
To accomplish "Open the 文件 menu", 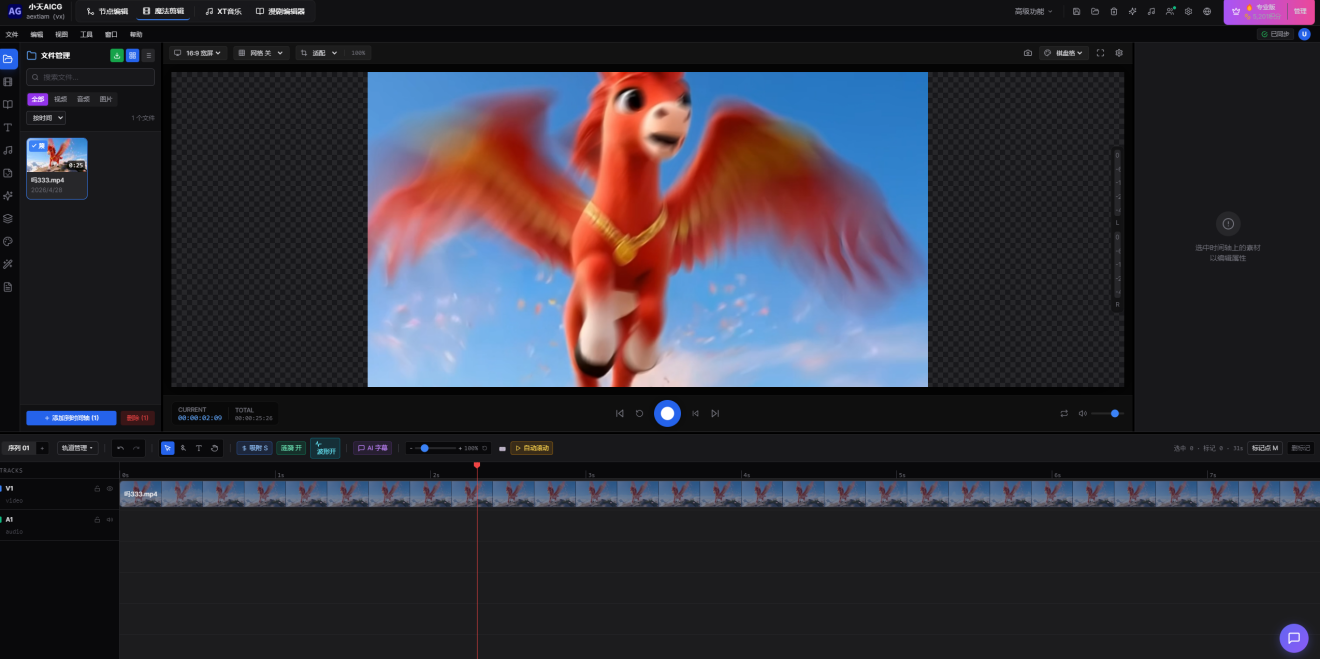I will (x=12, y=34).
